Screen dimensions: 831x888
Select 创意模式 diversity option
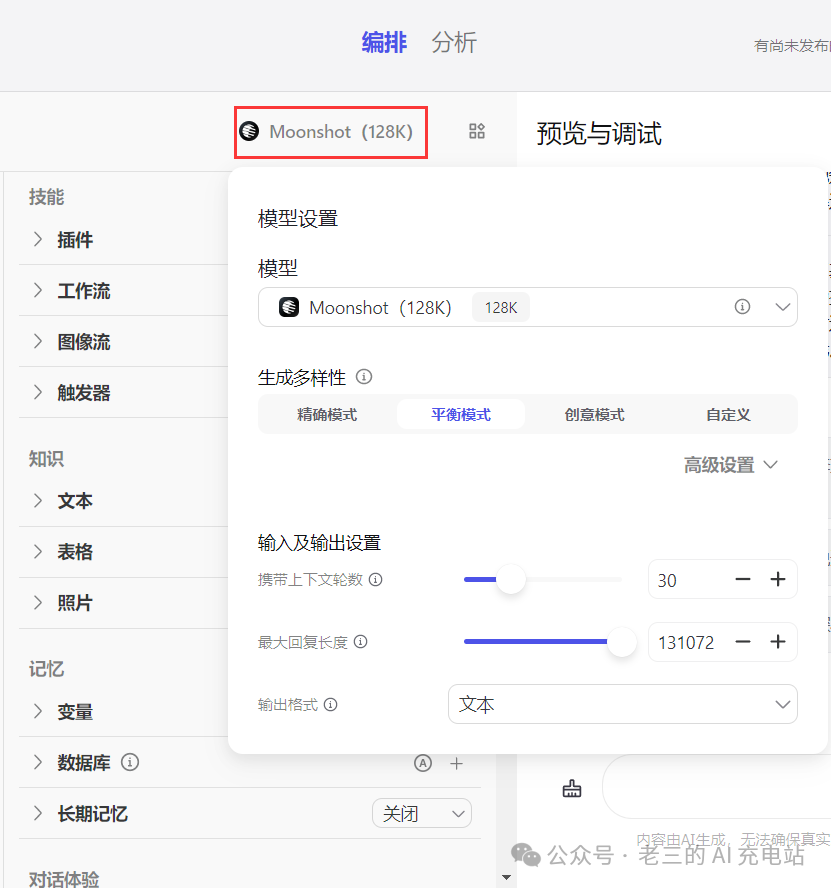[x=594, y=415]
